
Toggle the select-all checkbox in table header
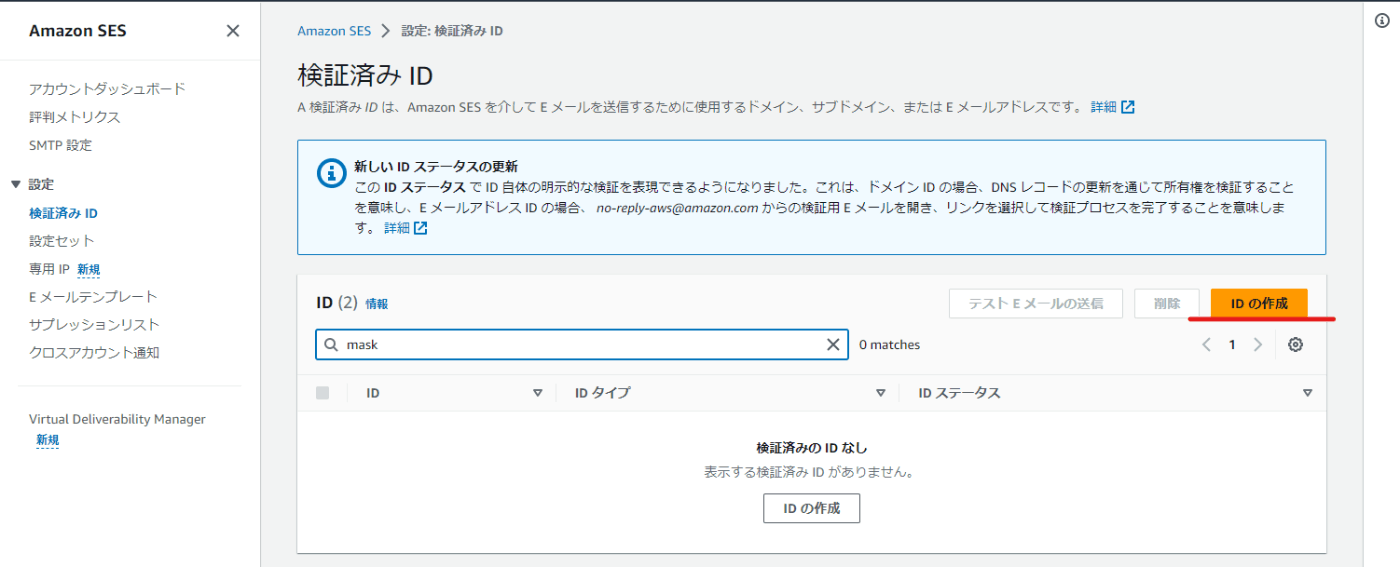pos(322,393)
